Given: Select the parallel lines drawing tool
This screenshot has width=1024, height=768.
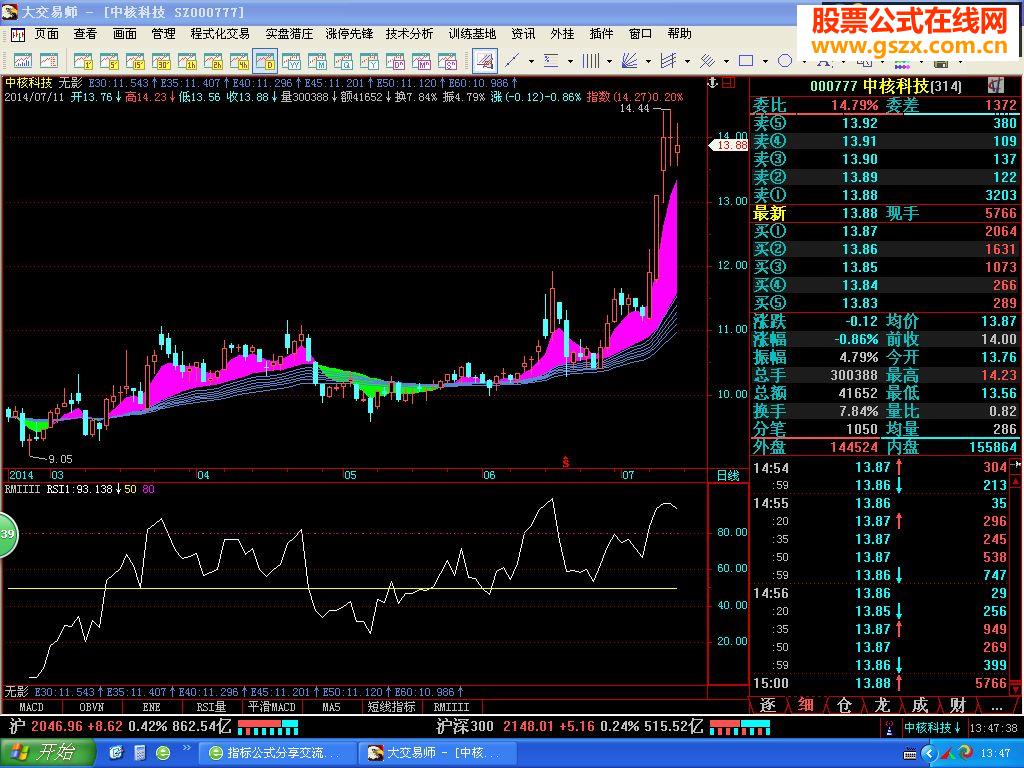Looking at the screenshot, I should [707, 61].
